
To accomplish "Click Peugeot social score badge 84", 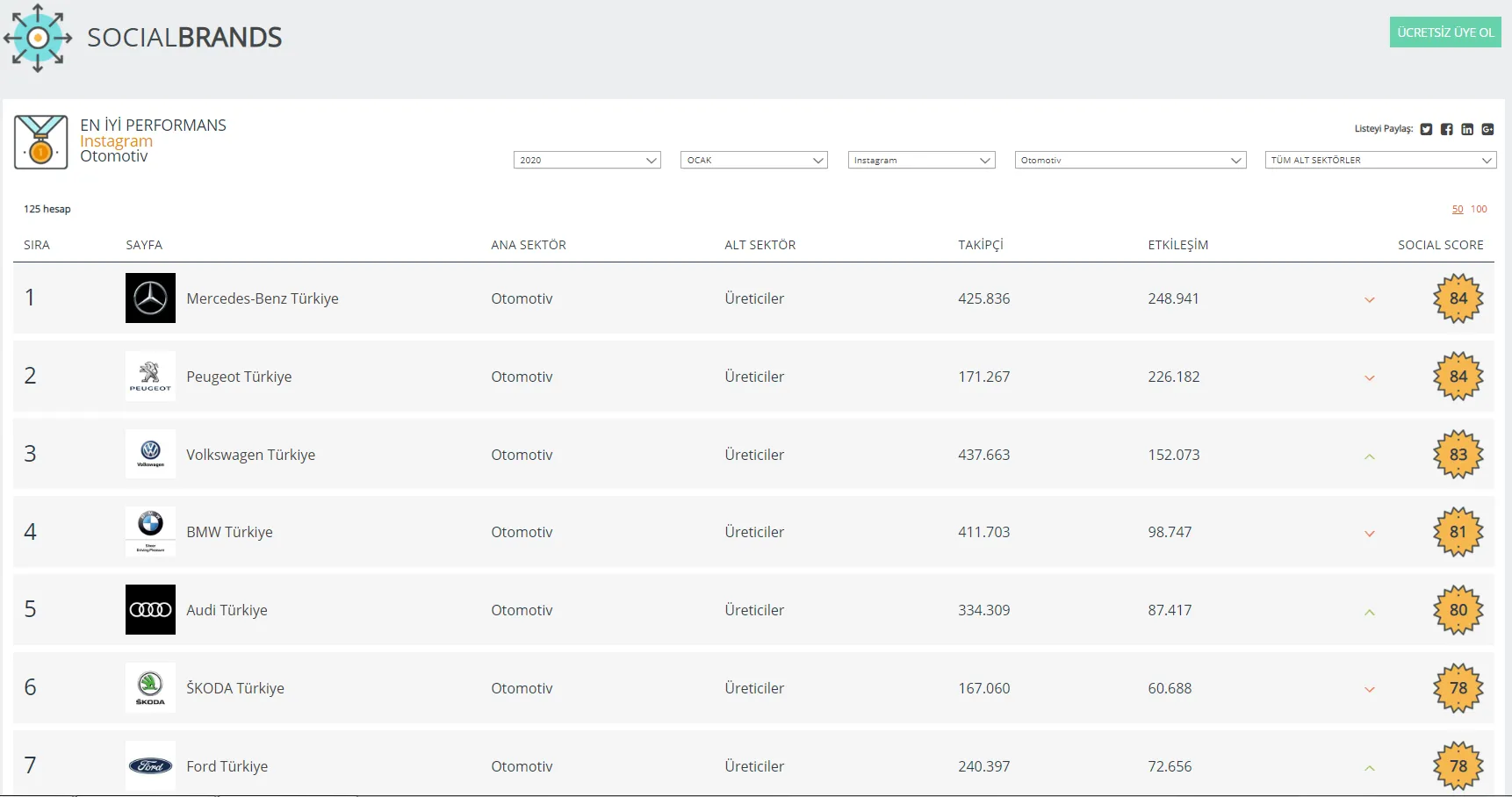I will coord(1458,377).
